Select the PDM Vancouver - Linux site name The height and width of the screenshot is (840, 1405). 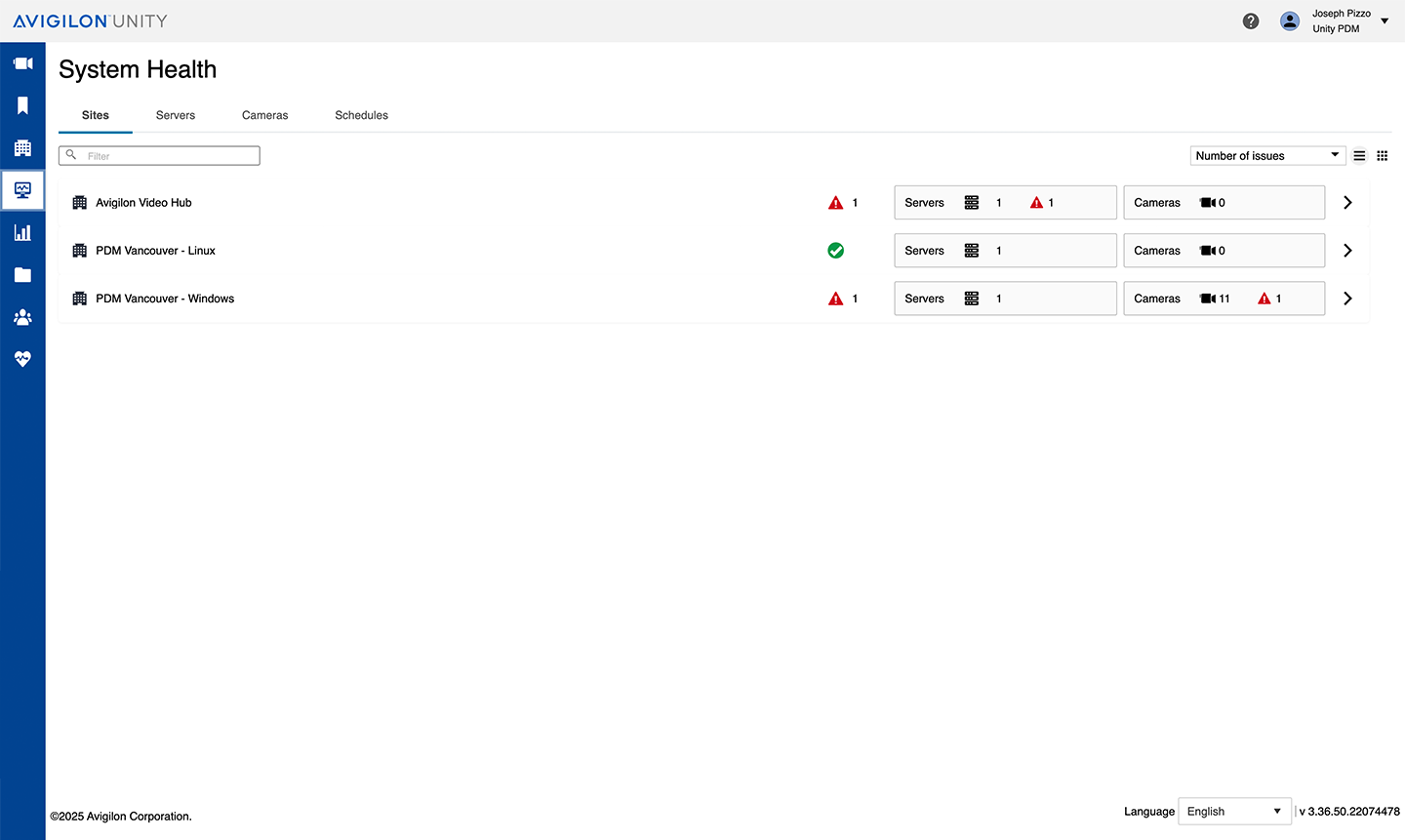155,251
